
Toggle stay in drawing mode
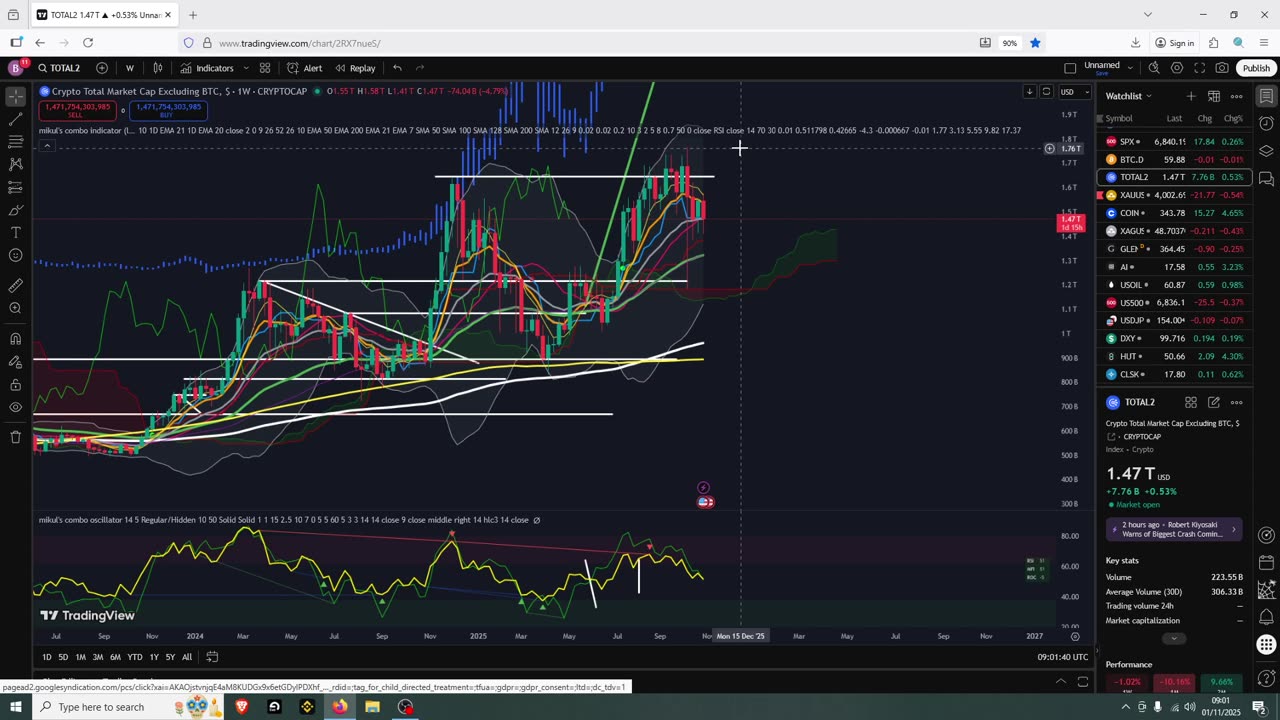point(16,361)
